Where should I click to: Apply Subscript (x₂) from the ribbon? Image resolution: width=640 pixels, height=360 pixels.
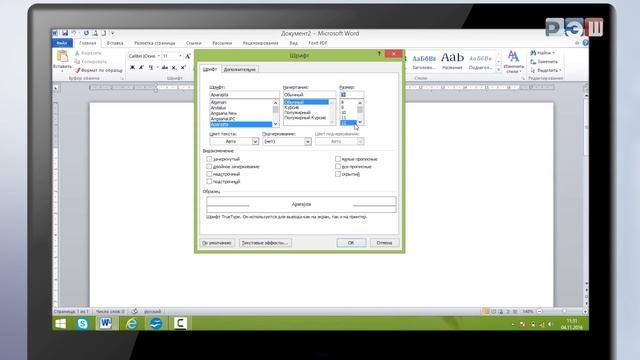(x=174, y=67)
